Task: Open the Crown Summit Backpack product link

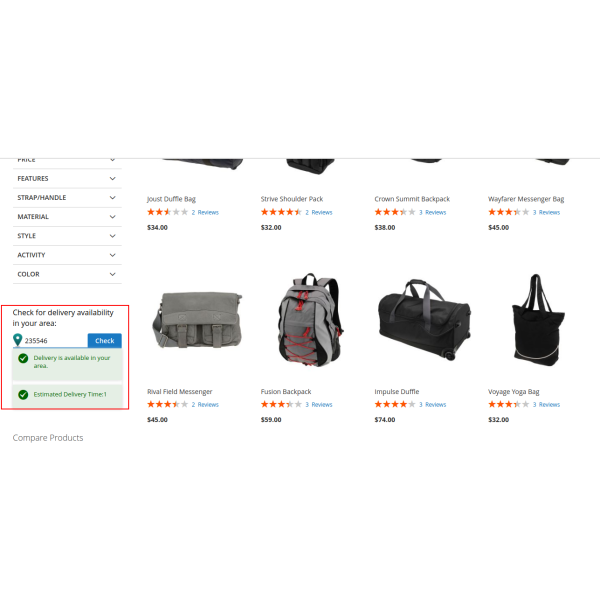Action: [x=412, y=199]
